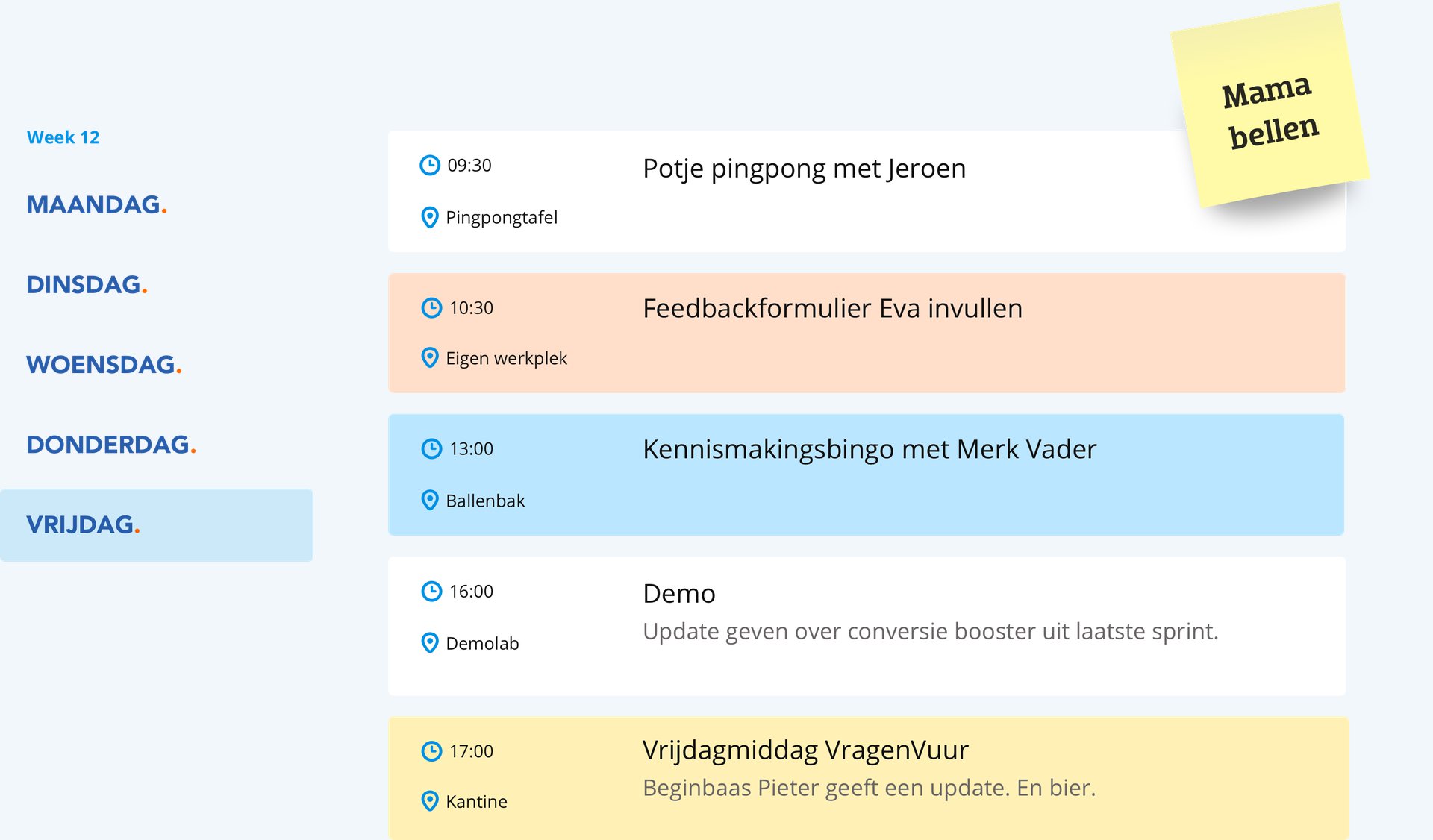The width and height of the screenshot is (1433, 840).
Task: Click the location pin next to Pingpongtafel
Action: click(430, 217)
